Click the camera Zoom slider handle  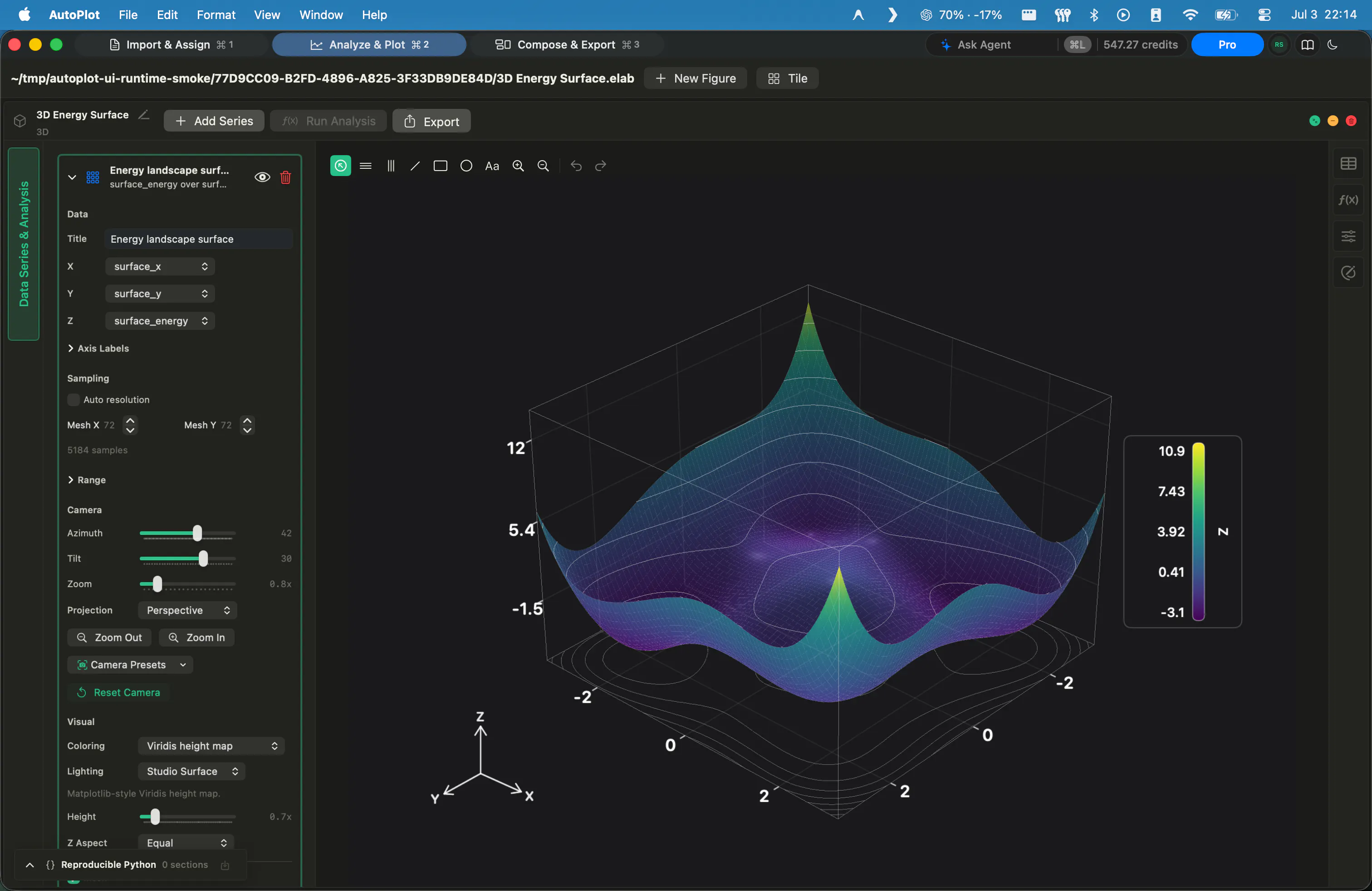point(157,584)
